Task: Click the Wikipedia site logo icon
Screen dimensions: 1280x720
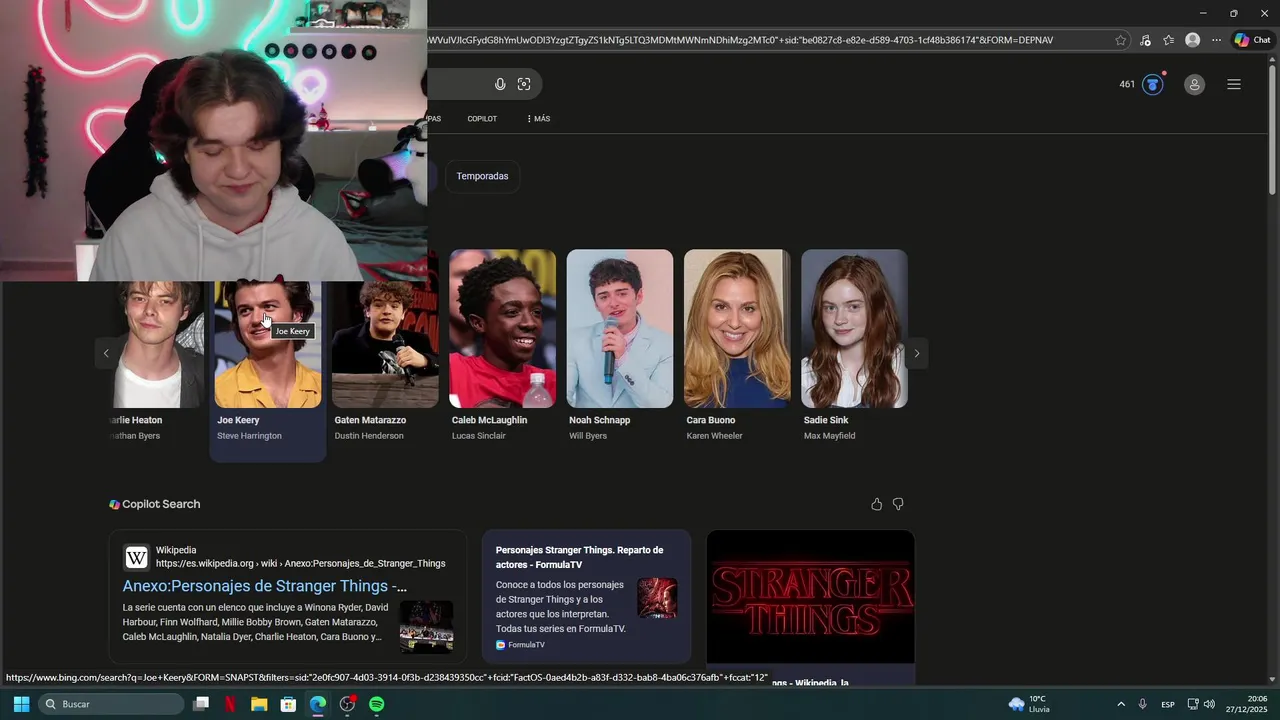Action: (x=136, y=557)
